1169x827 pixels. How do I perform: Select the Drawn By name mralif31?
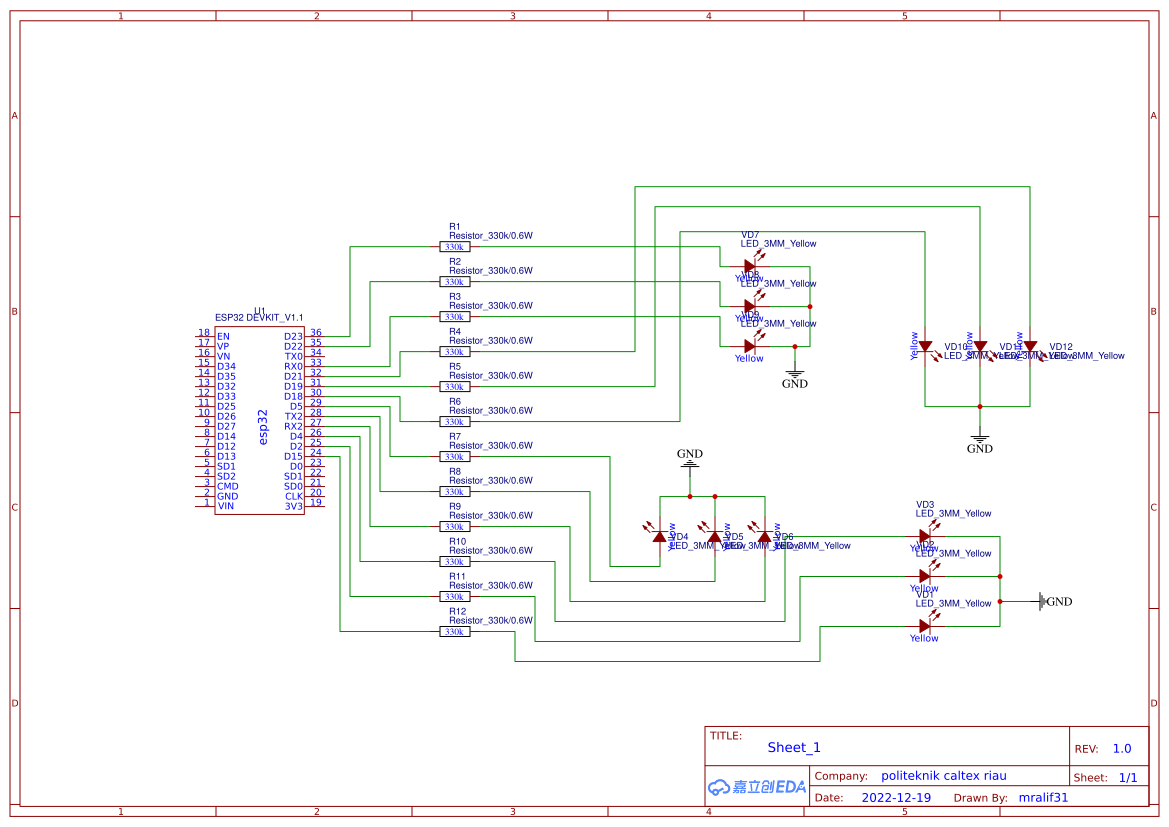click(1043, 797)
